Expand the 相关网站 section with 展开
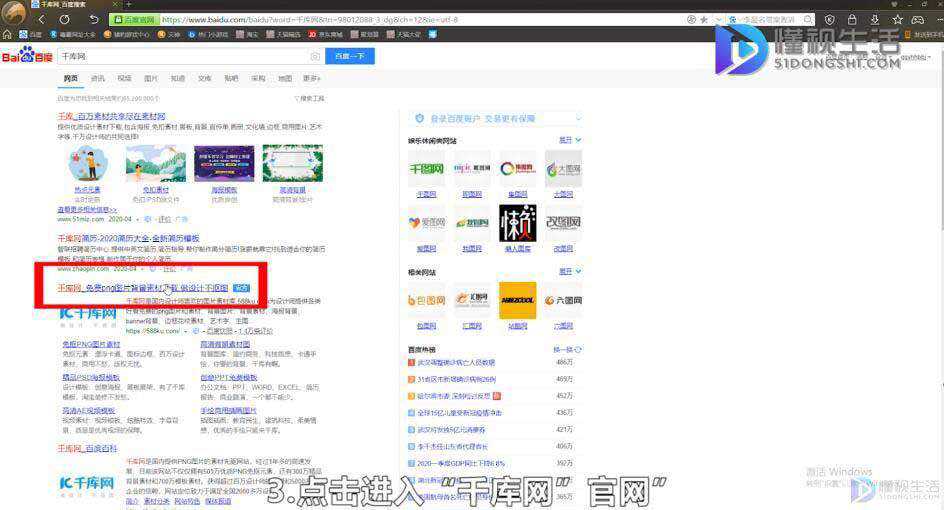Viewport: 944px width, 510px height. click(x=570, y=272)
